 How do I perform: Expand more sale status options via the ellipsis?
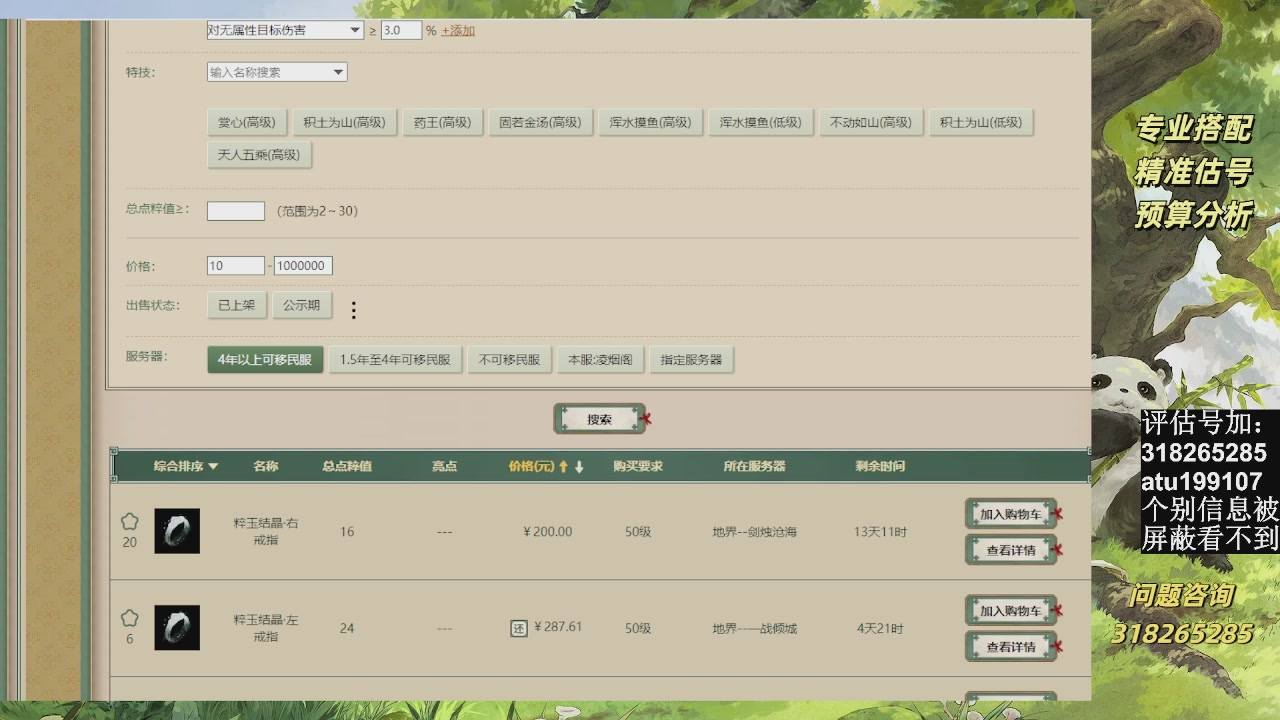[x=354, y=310]
